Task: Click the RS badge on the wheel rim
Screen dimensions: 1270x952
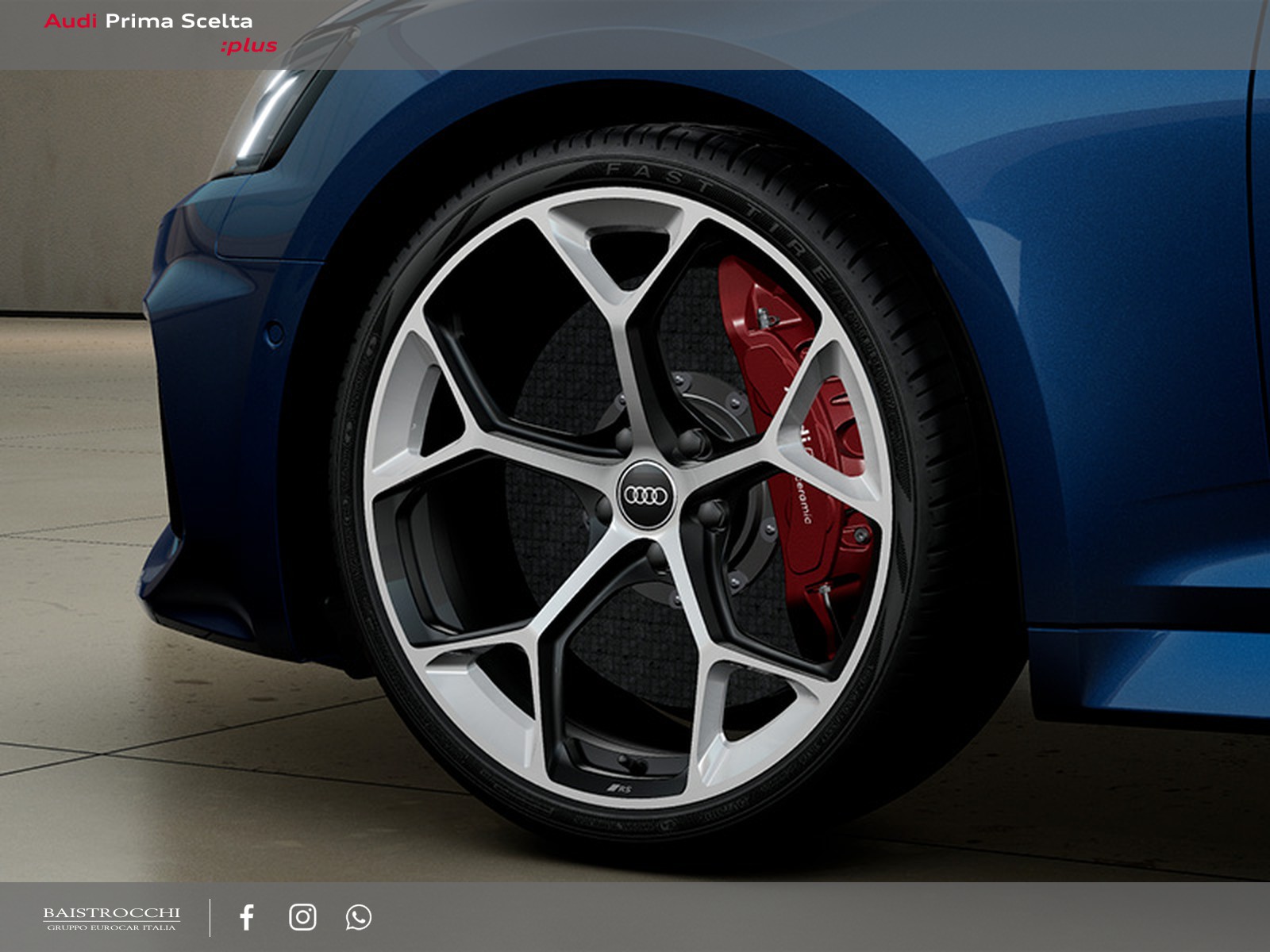Action: click(x=619, y=789)
